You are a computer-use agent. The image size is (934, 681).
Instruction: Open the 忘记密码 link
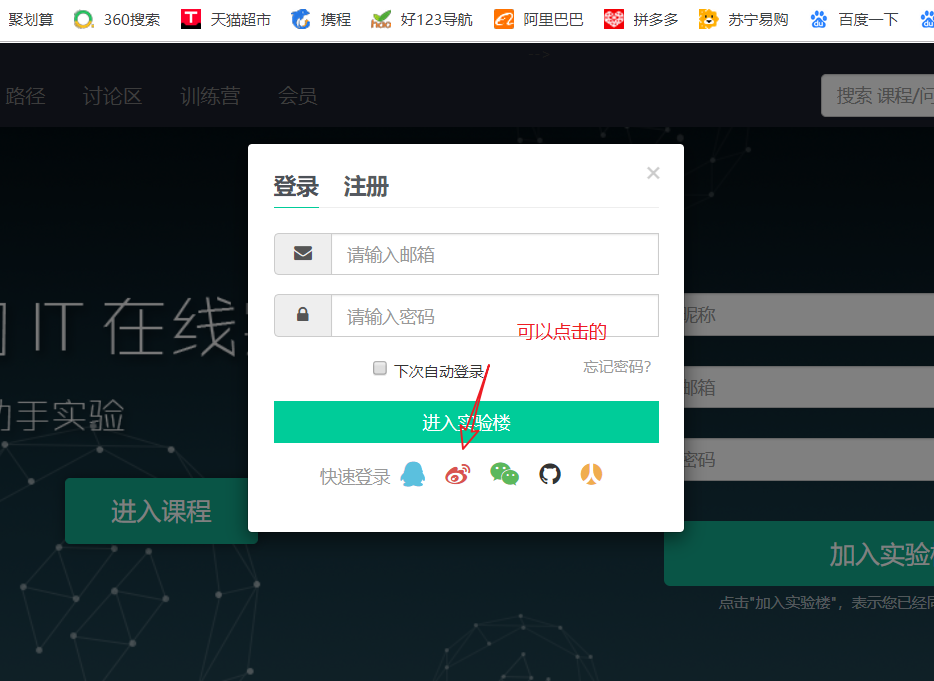point(617,367)
